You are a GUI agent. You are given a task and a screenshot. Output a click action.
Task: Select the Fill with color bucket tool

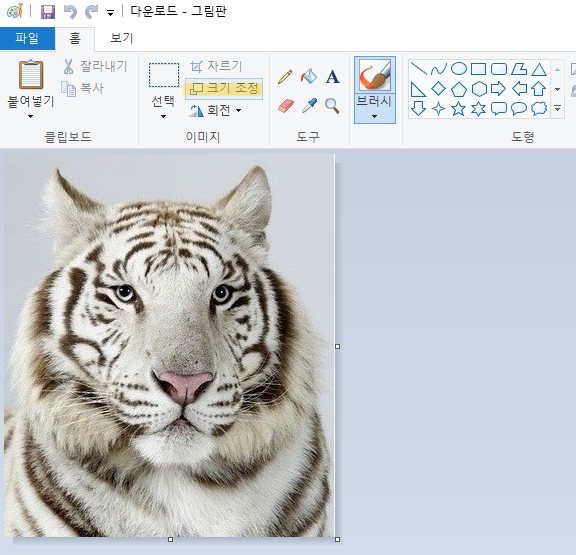click(309, 76)
